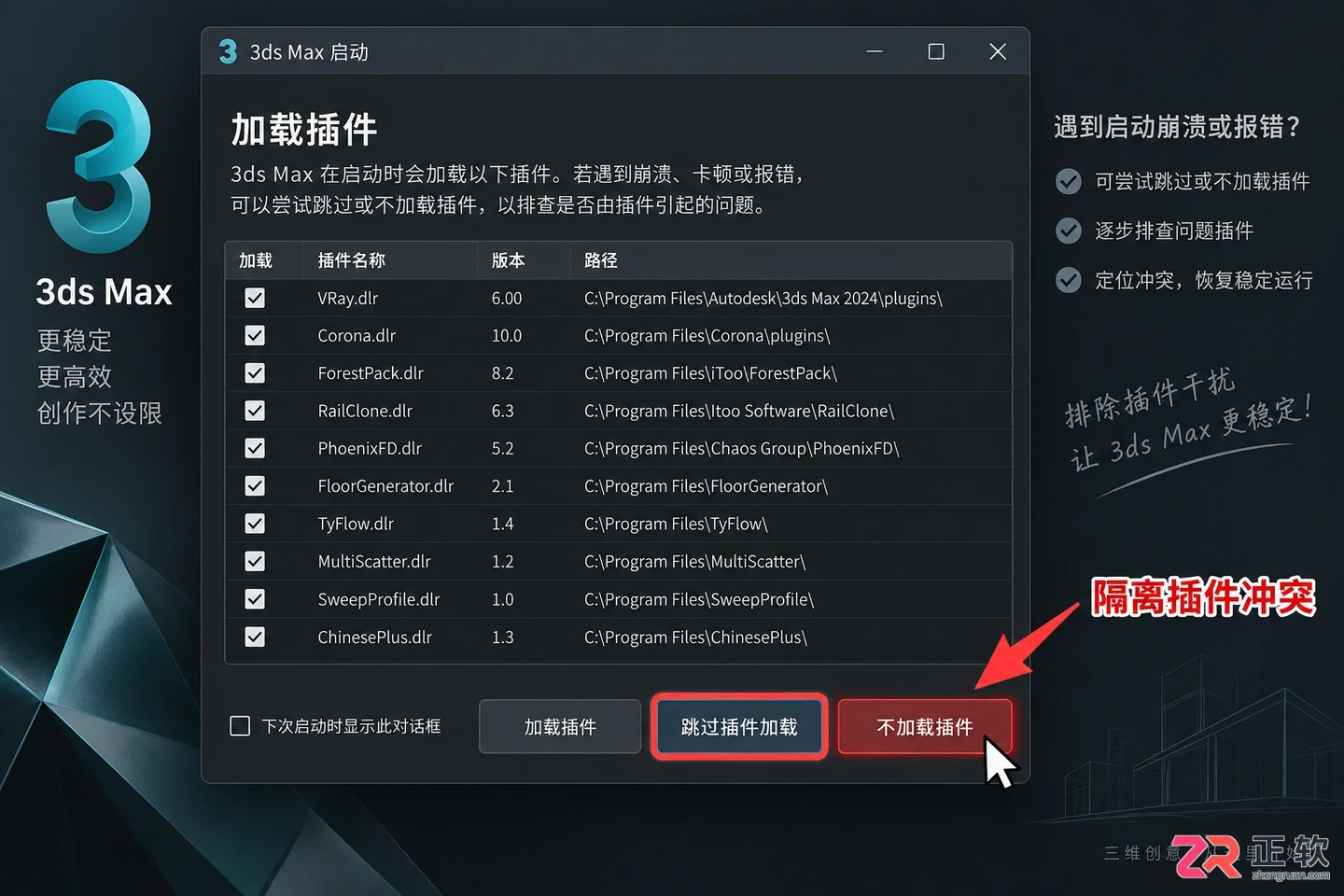Disable loading of FloorGenerator.dlr
This screenshot has width=1344, height=896.
click(255, 486)
